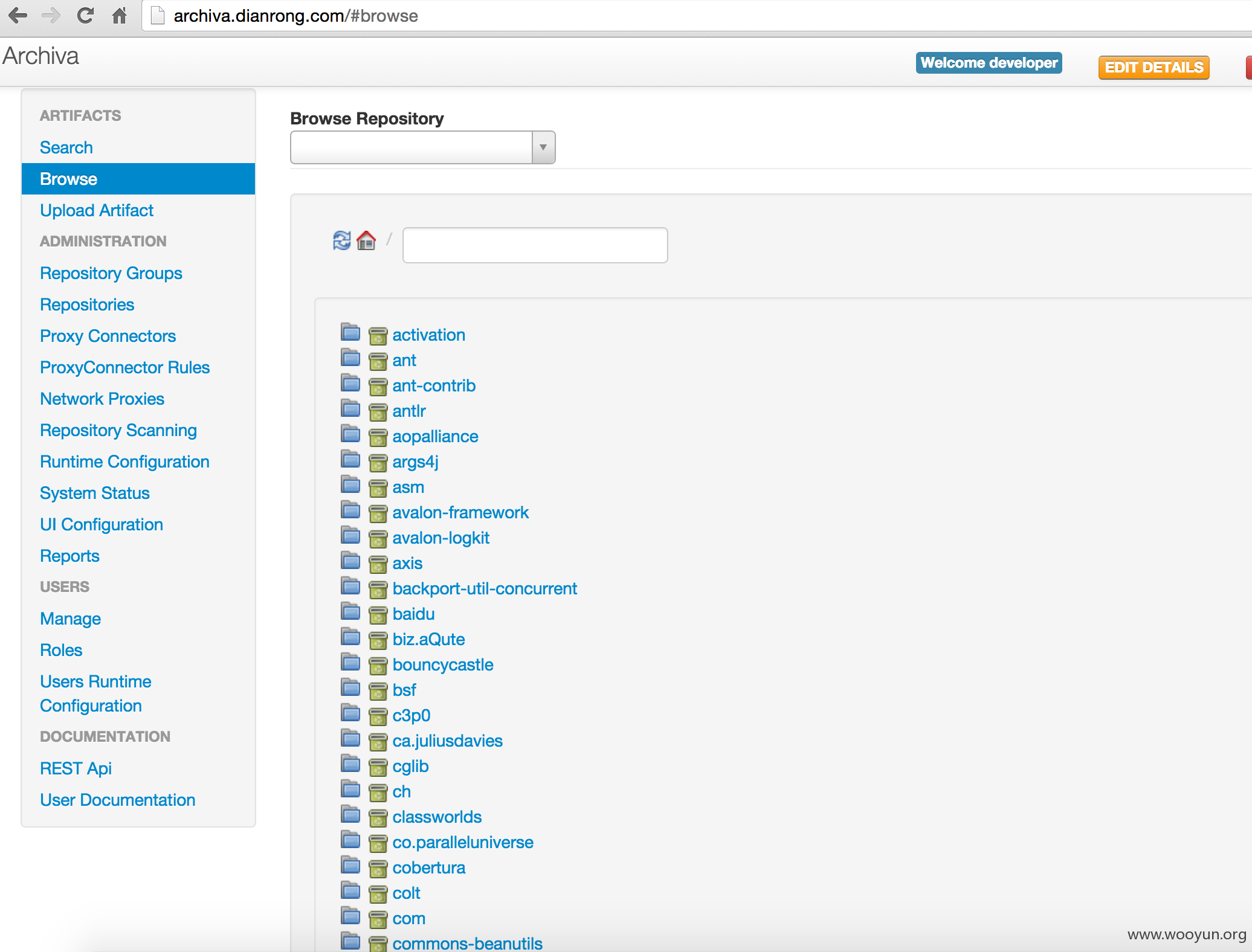Open the colt group
The height and width of the screenshot is (952, 1252).
click(406, 893)
